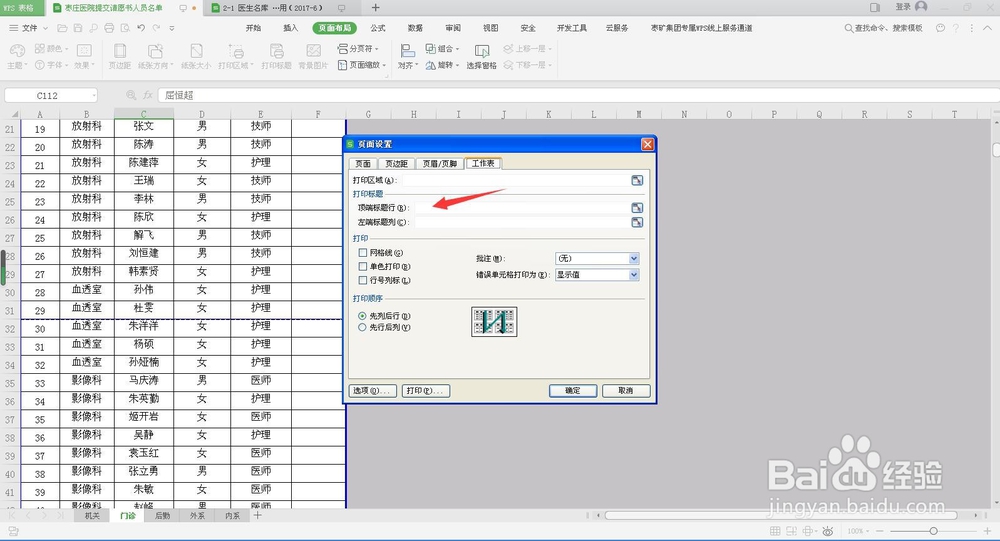Select the 先行后列 radio button
Screen dimensions: 1000x541
coord(362,327)
